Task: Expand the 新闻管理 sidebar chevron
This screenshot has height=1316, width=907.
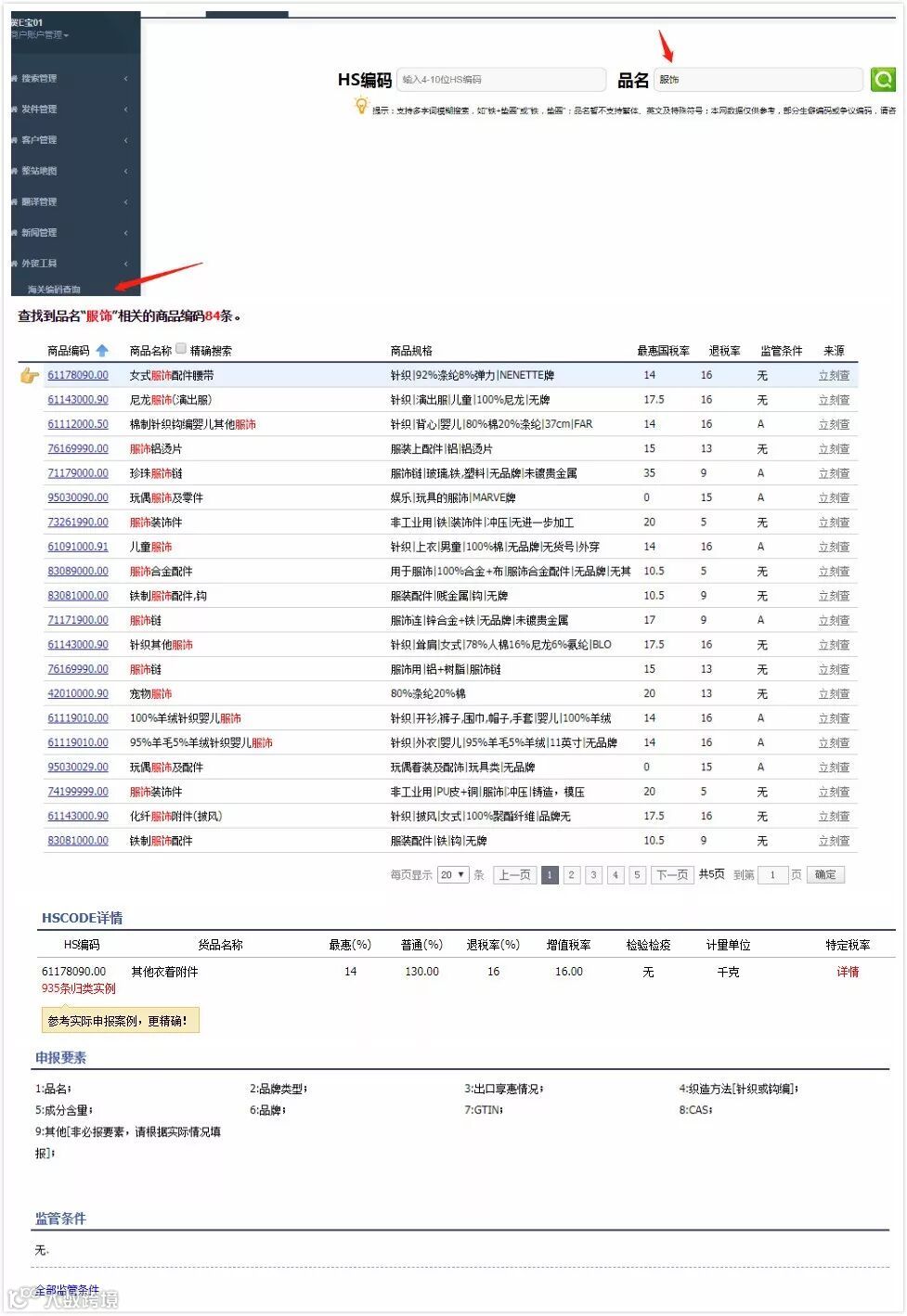Action: click(x=125, y=233)
